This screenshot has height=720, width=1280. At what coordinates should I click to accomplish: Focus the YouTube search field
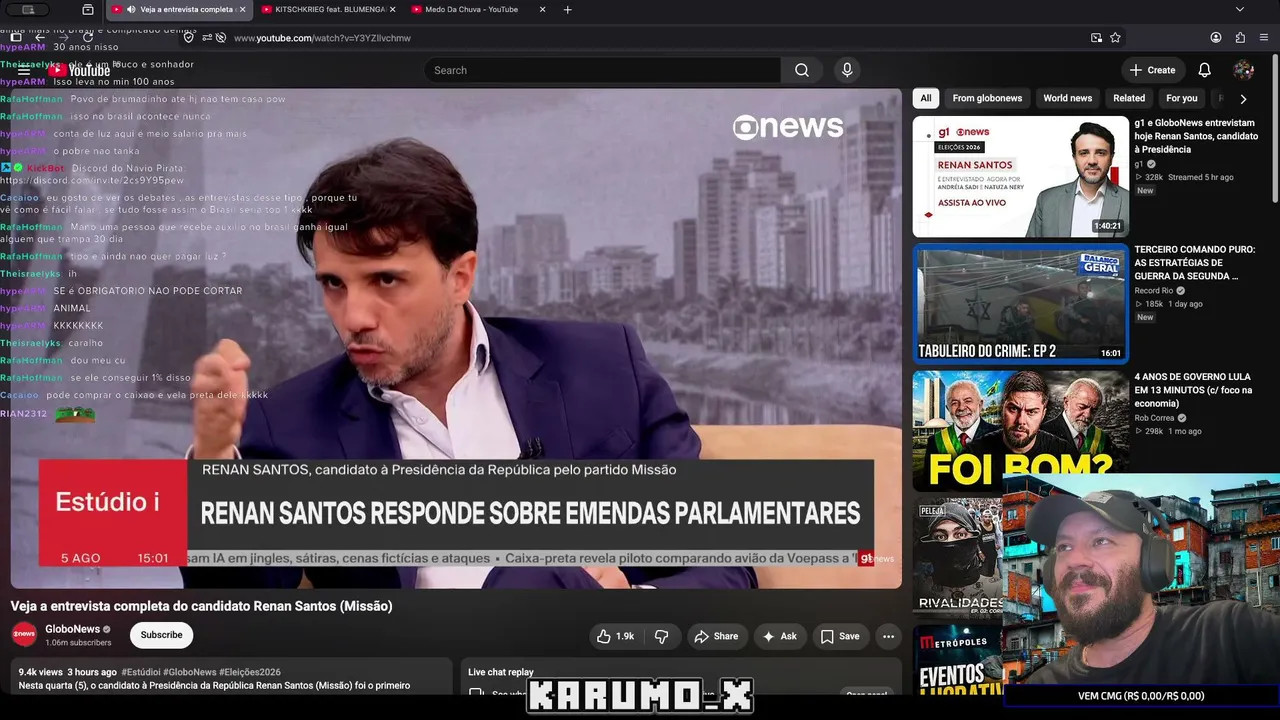point(603,70)
